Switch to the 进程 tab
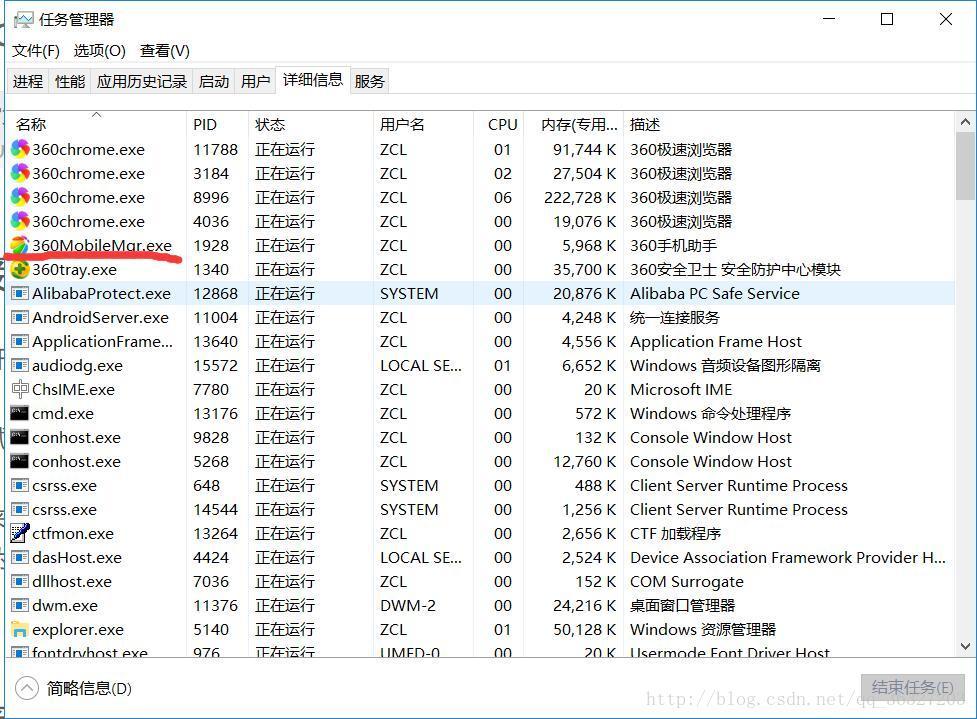The width and height of the screenshot is (977, 719). click(28, 82)
